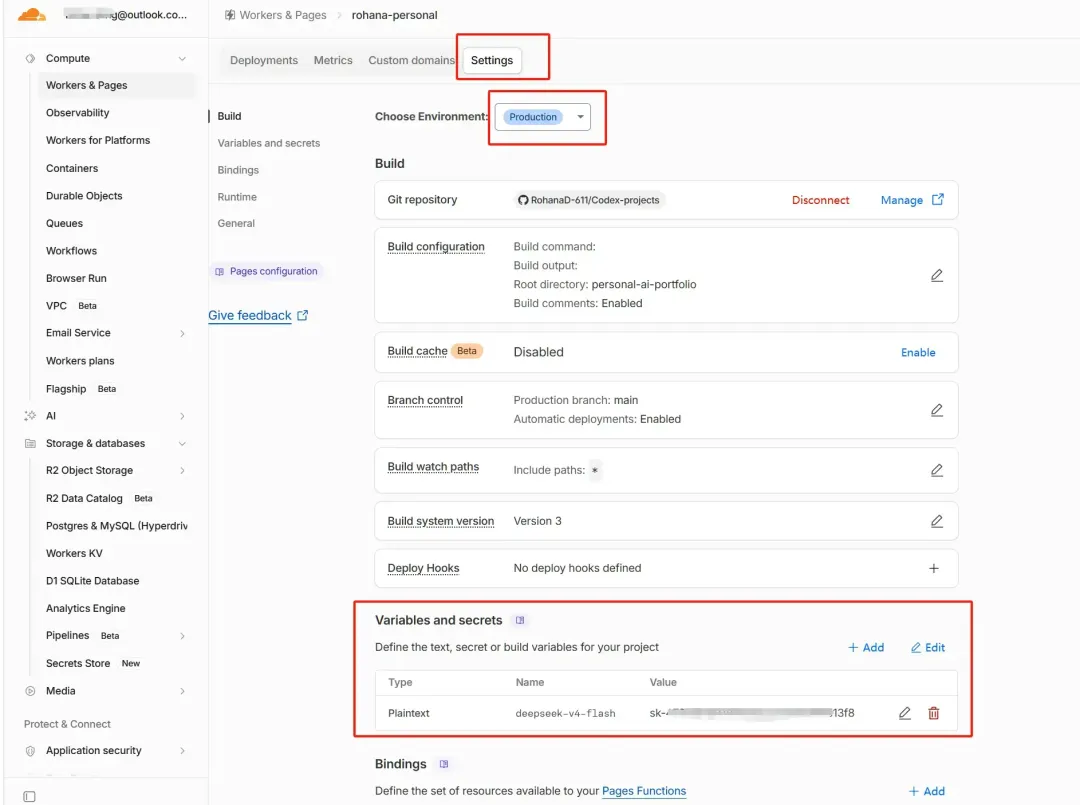
Task: Open Containers in the sidebar
Action: point(72,168)
